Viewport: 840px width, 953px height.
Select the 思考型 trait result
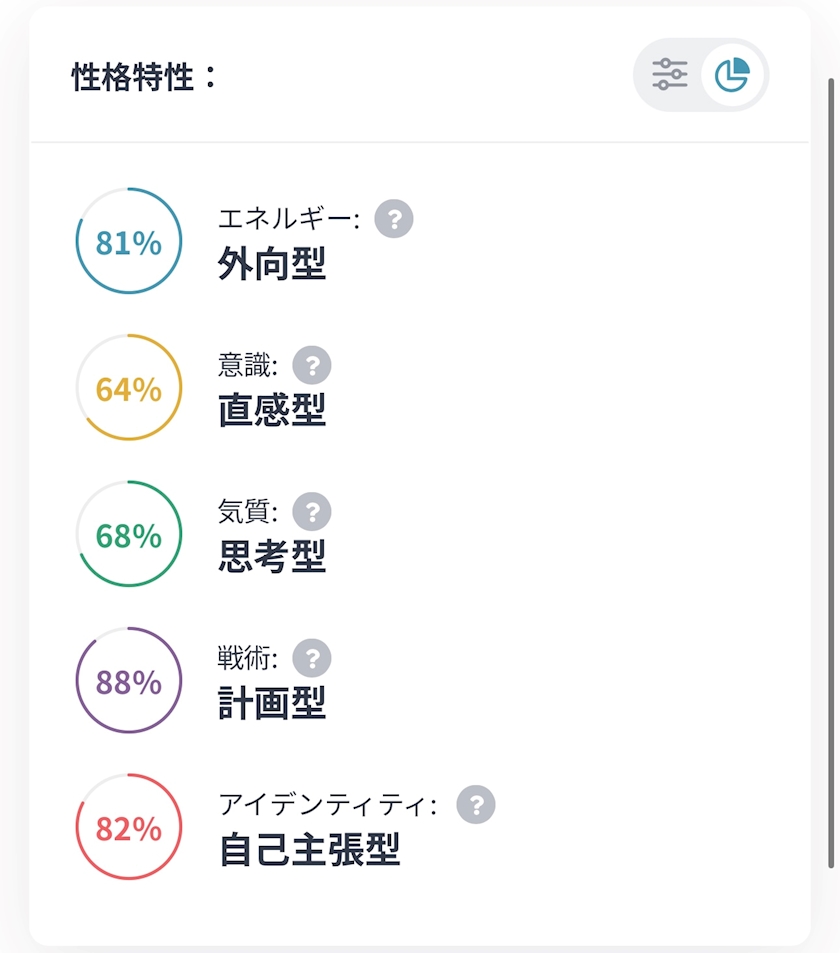tap(272, 557)
